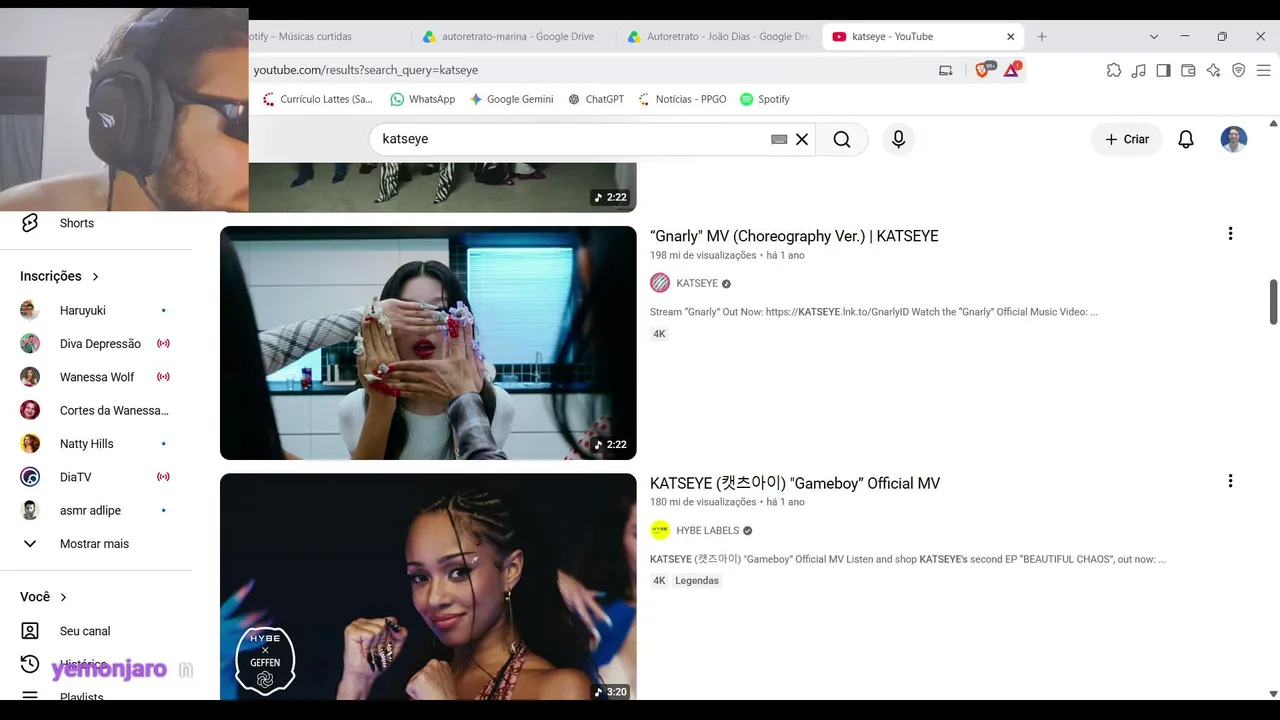This screenshot has width=1280, height=720.
Task: Open the browser hamburger main menu
Action: [x=1264, y=70]
